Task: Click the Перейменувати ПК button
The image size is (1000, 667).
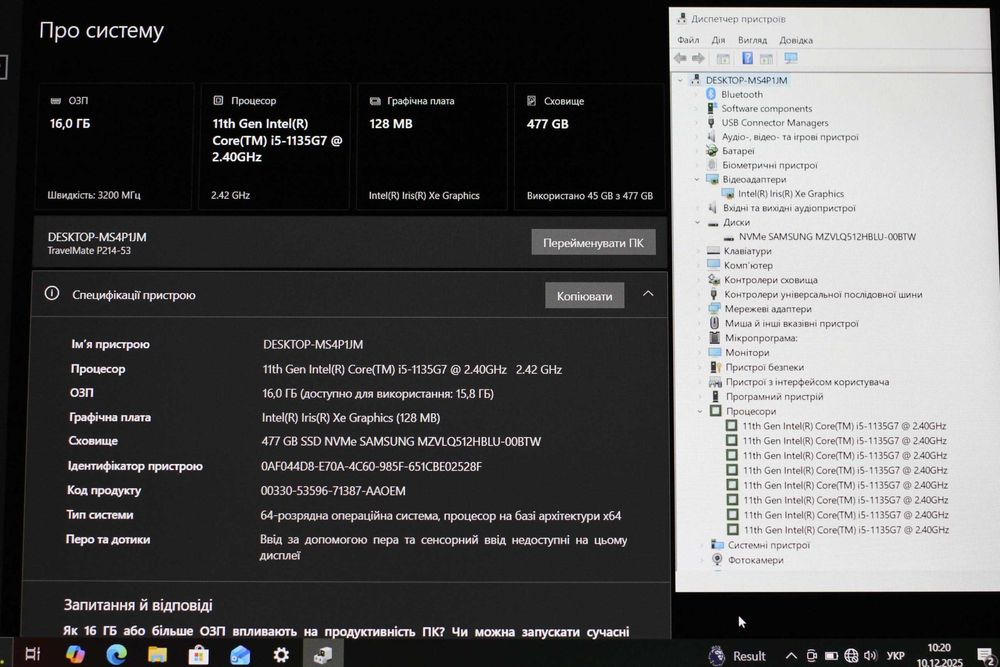Action: tap(593, 242)
